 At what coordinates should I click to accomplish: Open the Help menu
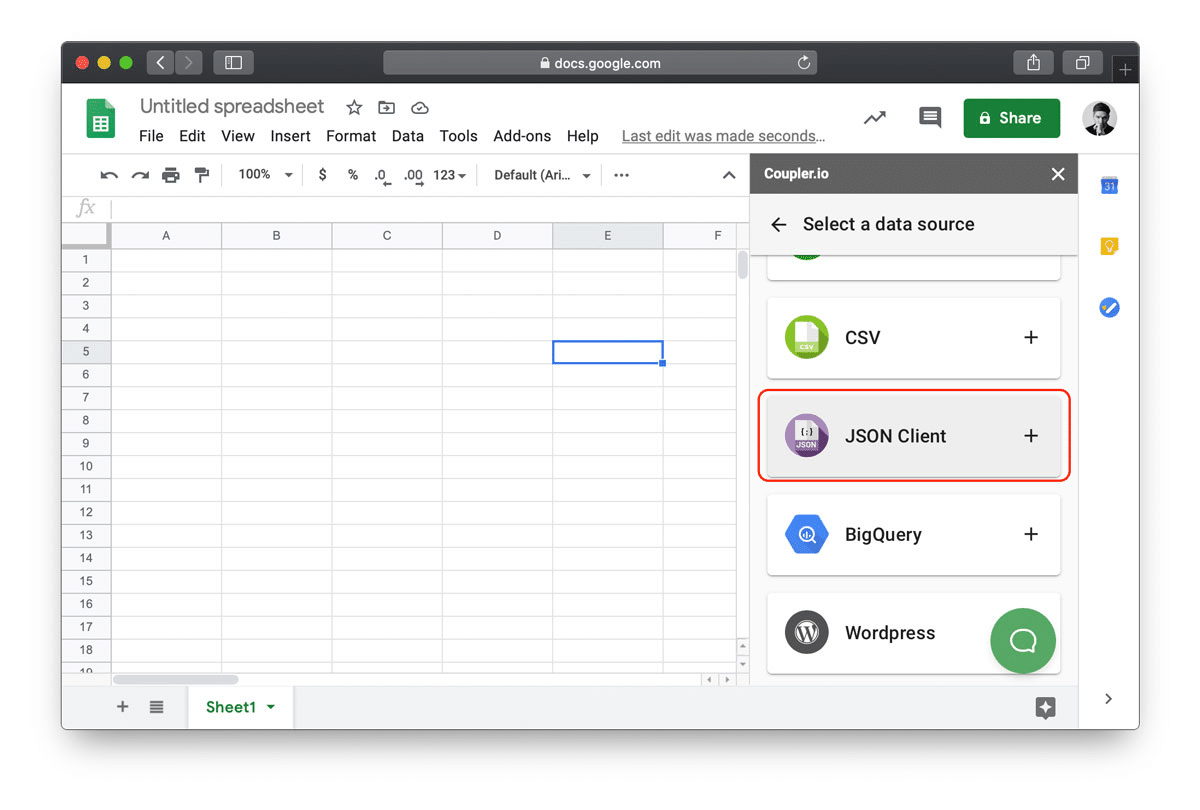[x=583, y=136]
